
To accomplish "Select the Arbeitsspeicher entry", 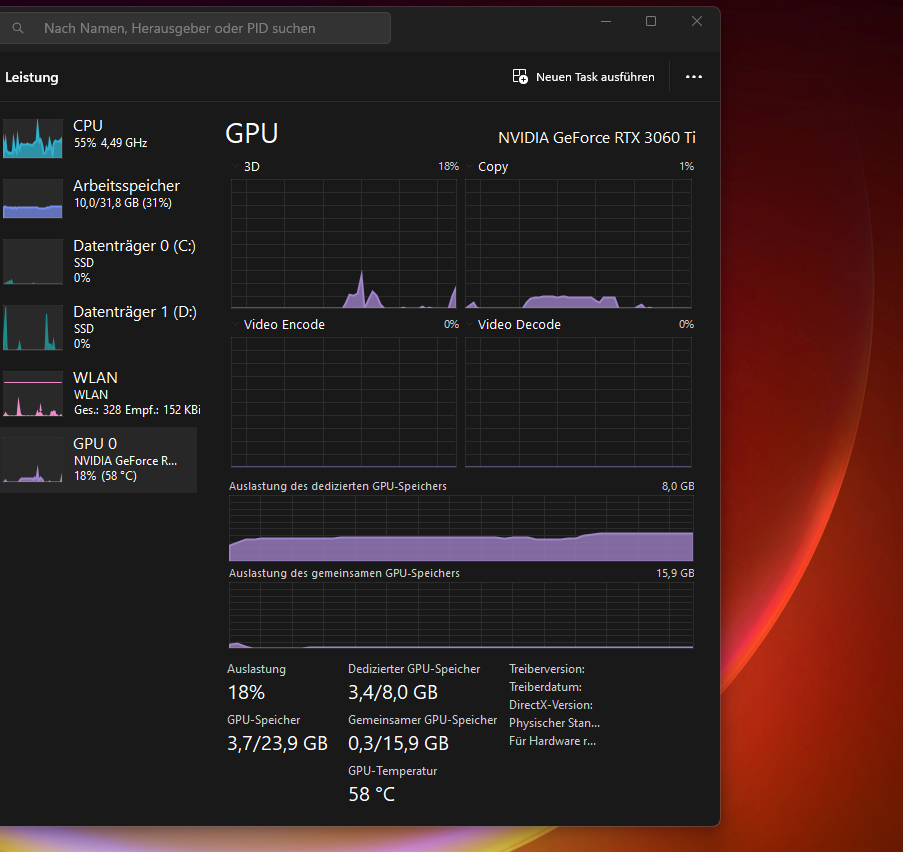I will click(x=98, y=196).
